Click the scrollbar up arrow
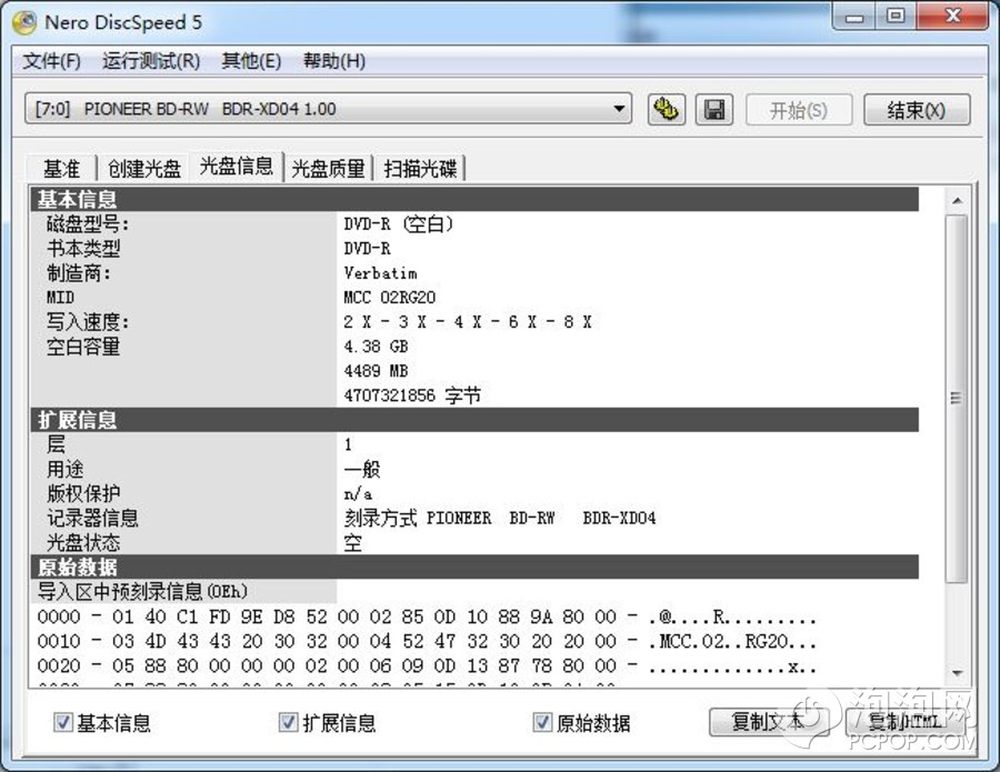The height and width of the screenshot is (772, 1000). click(957, 200)
